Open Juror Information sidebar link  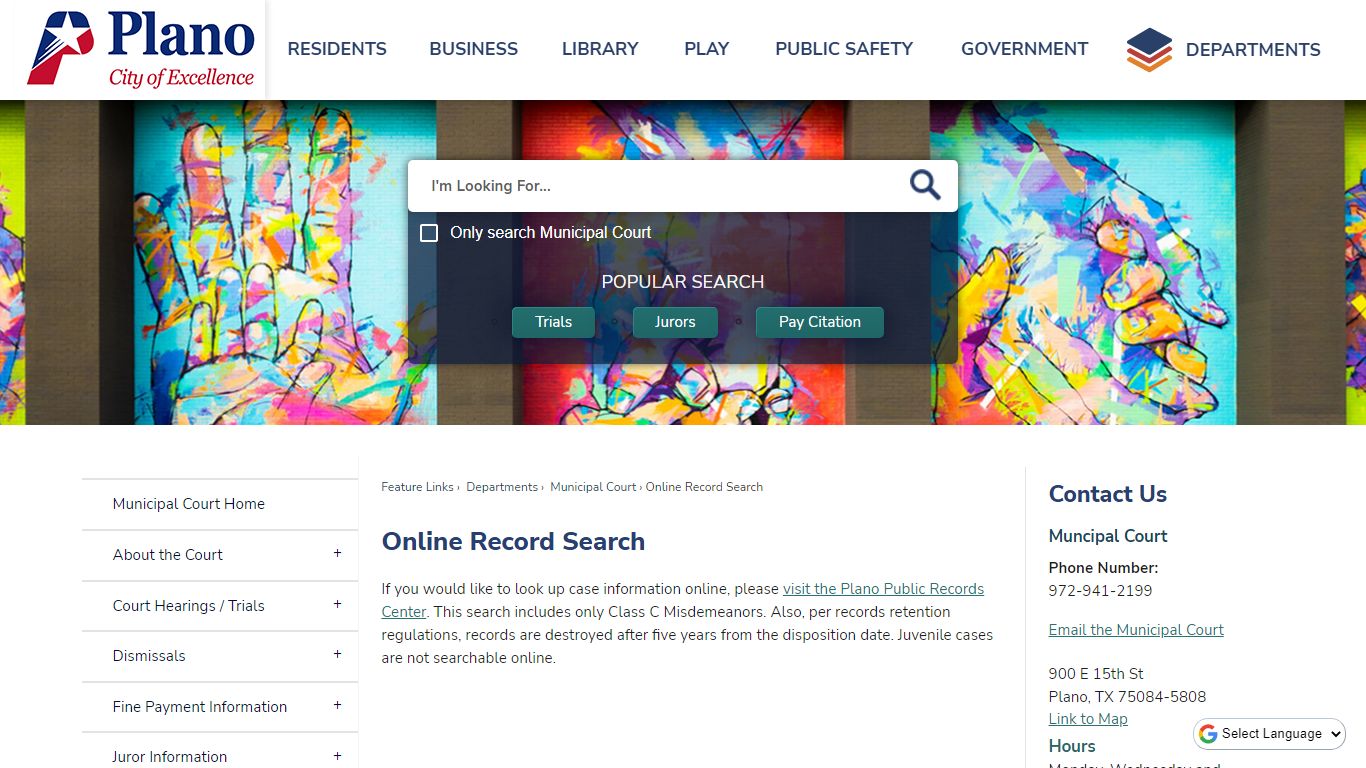coord(170,757)
